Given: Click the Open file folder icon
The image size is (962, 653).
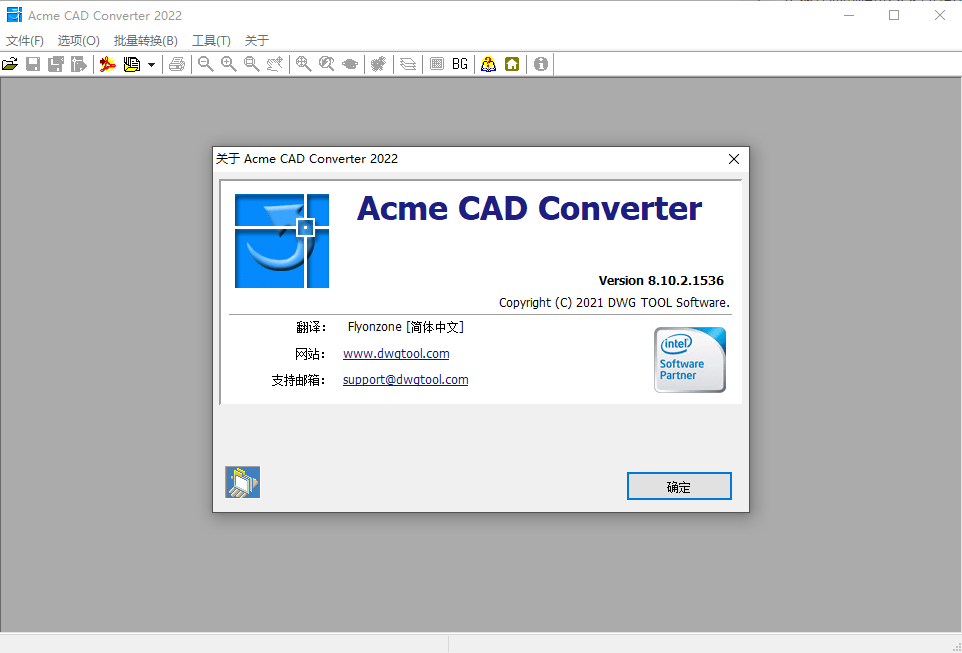Looking at the screenshot, I should point(10,64).
